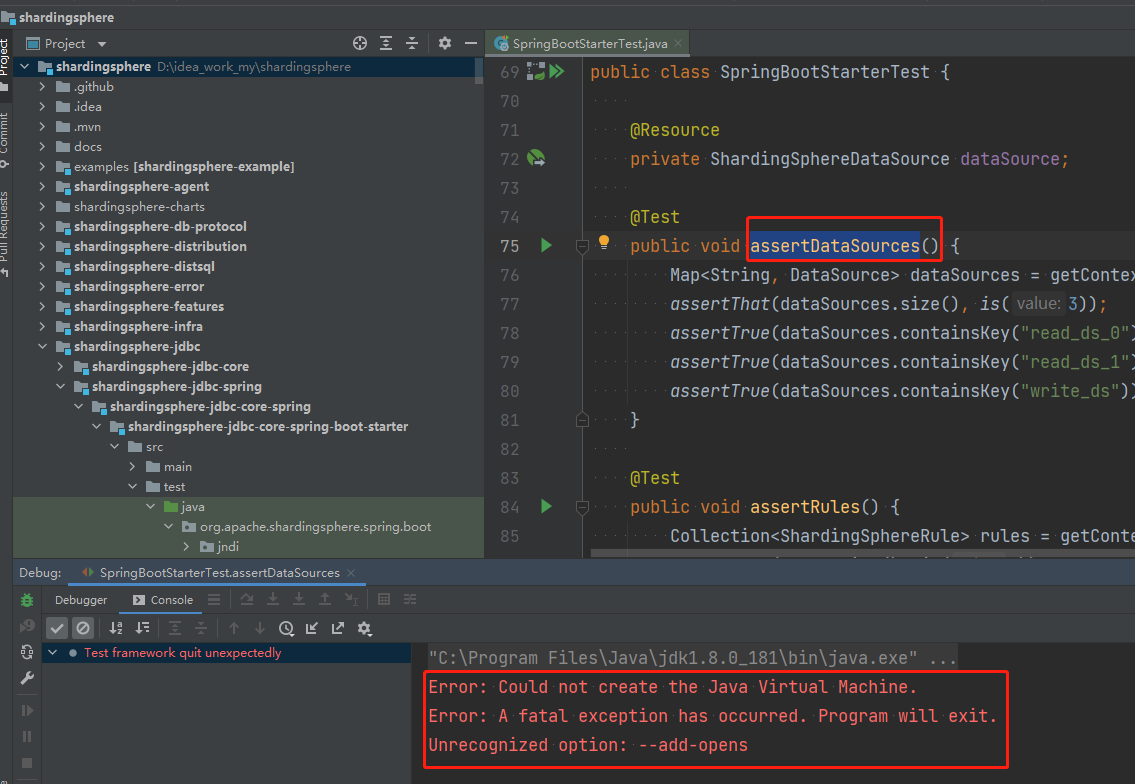The width and height of the screenshot is (1135, 784).
Task: Switch to the Console tab
Action: point(163,599)
